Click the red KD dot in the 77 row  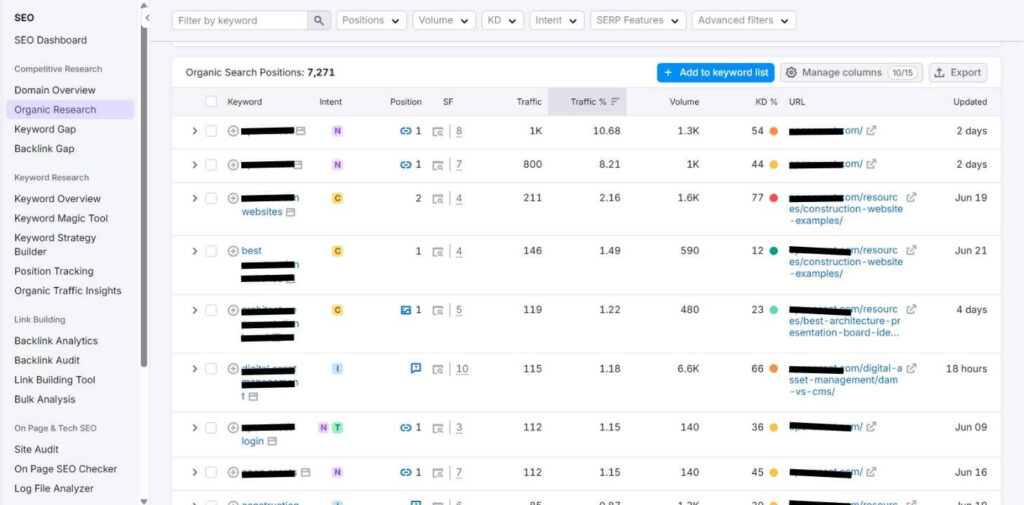point(773,198)
